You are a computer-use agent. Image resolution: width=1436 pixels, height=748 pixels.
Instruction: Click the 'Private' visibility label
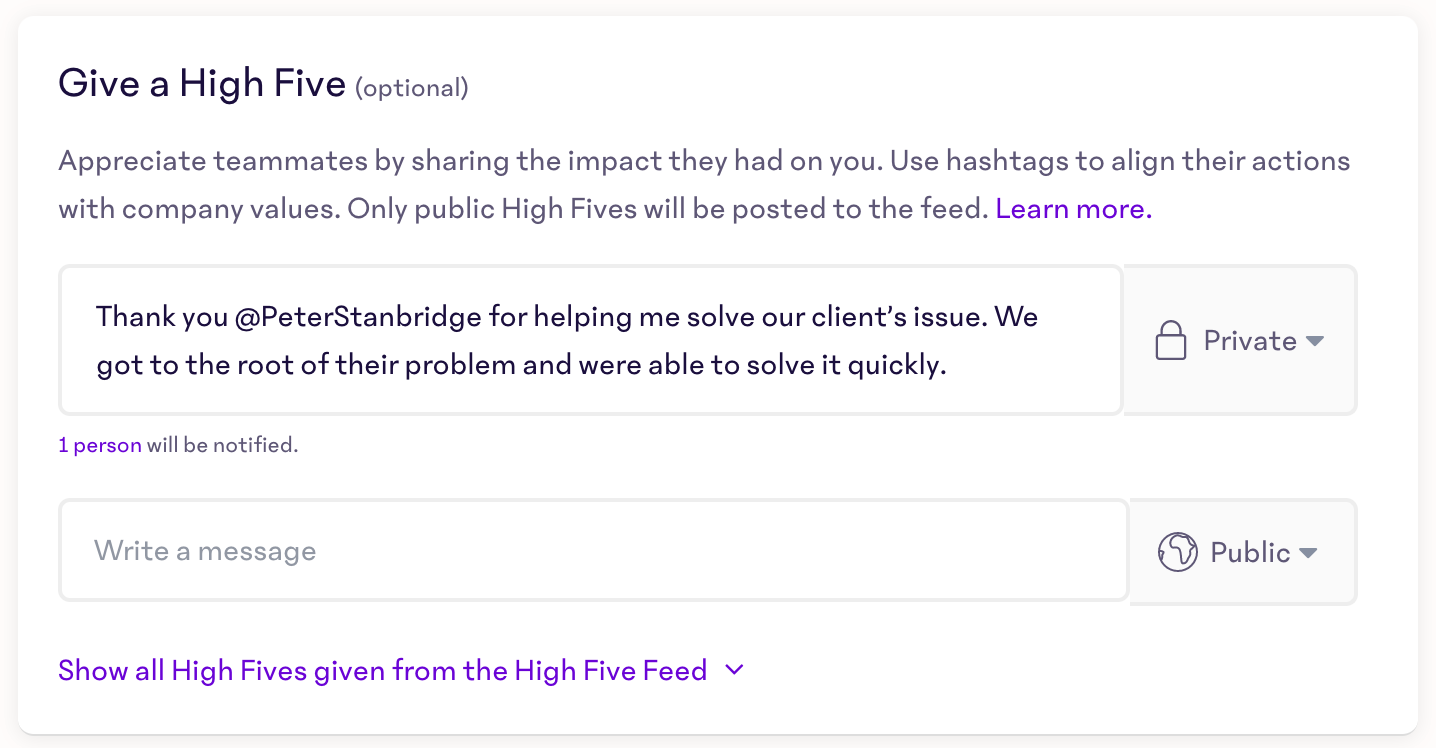pos(1250,341)
